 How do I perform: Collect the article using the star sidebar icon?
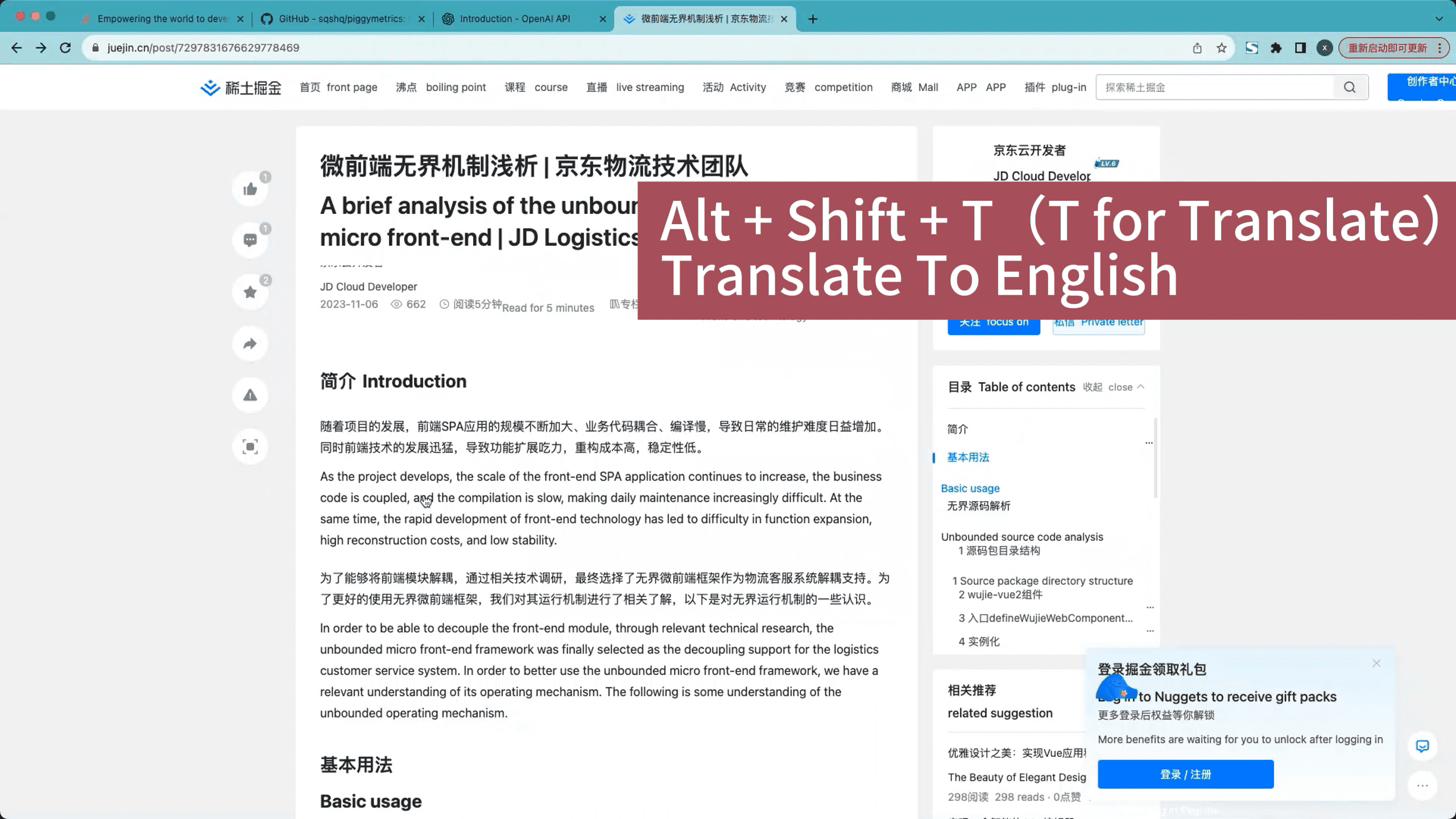click(x=250, y=291)
